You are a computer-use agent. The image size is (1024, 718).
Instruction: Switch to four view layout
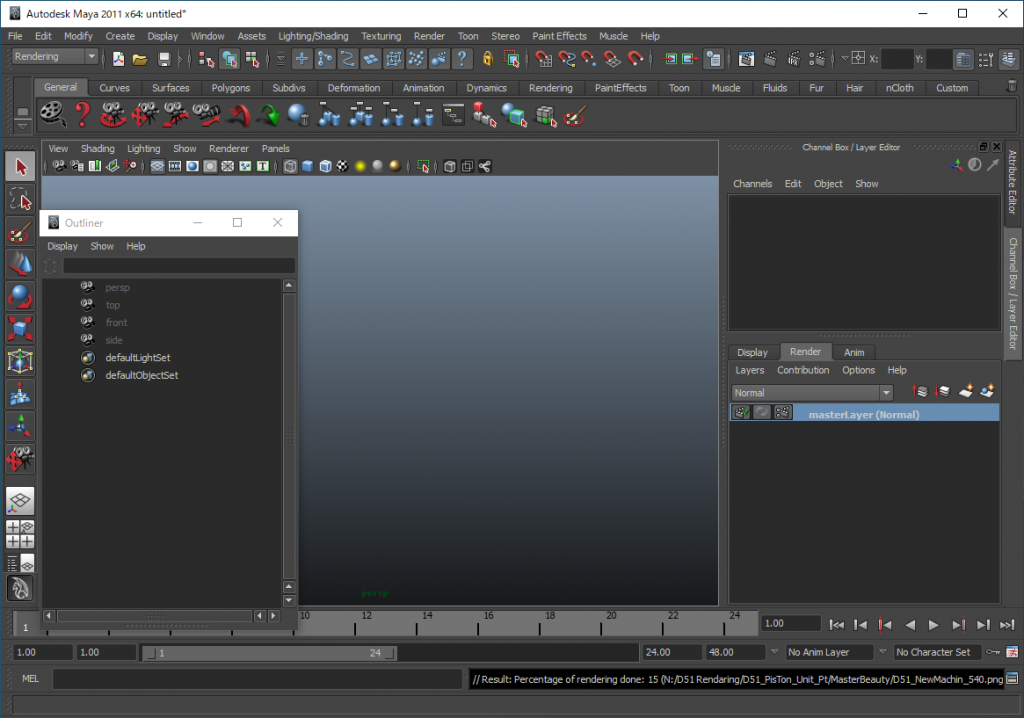(20, 534)
